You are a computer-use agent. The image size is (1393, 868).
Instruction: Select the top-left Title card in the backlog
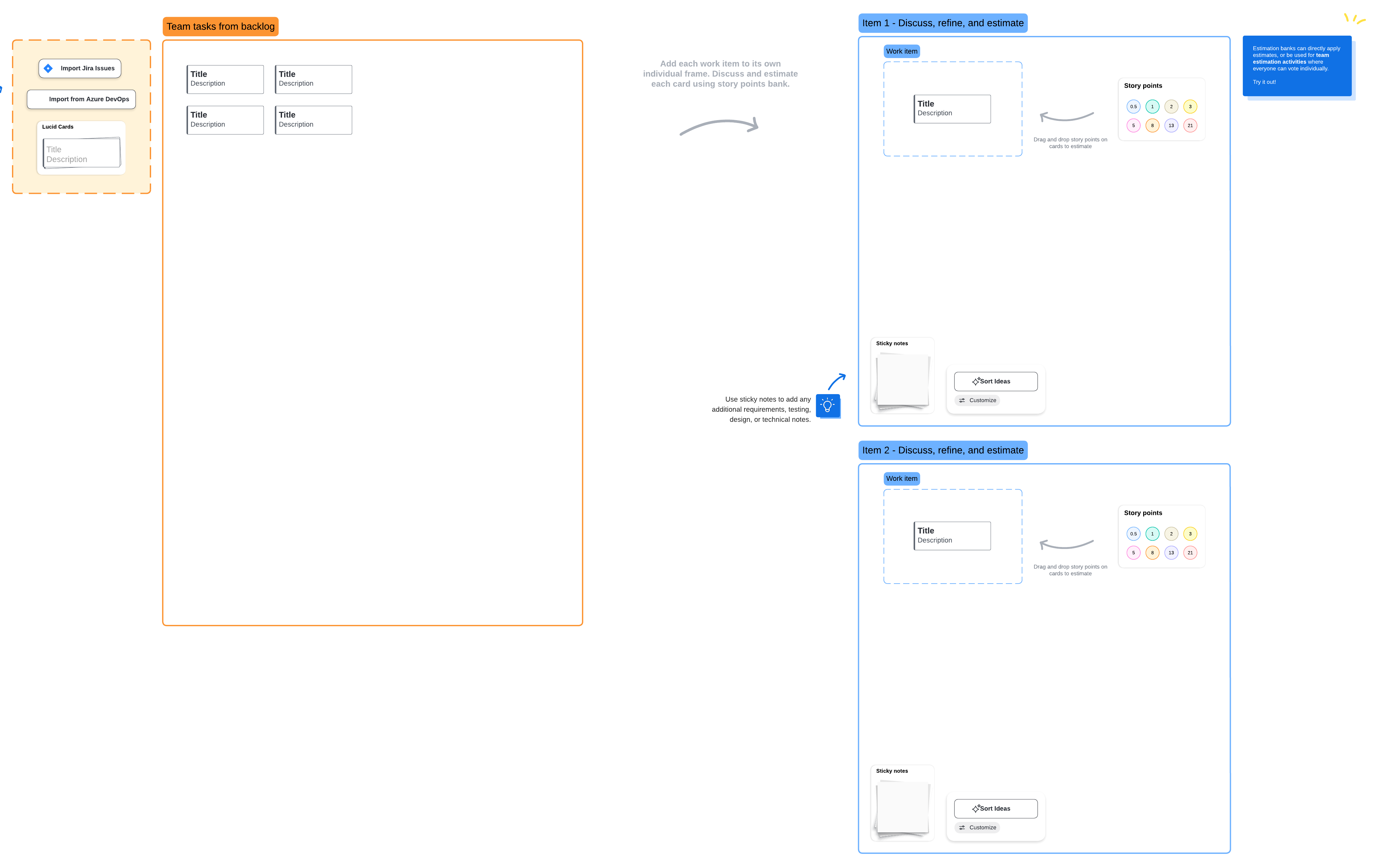click(225, 79)
